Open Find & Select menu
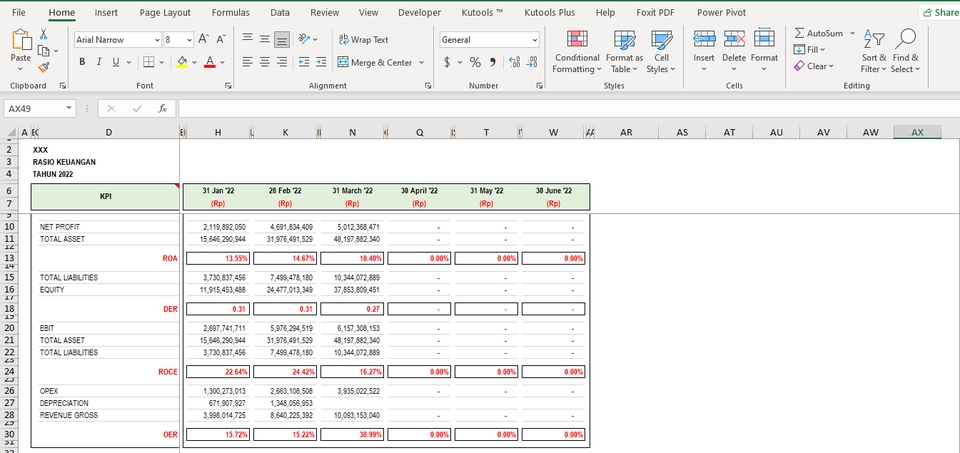The height and width of the screenshot is (453, 960). pyautogui.click(x=905, y=51)
